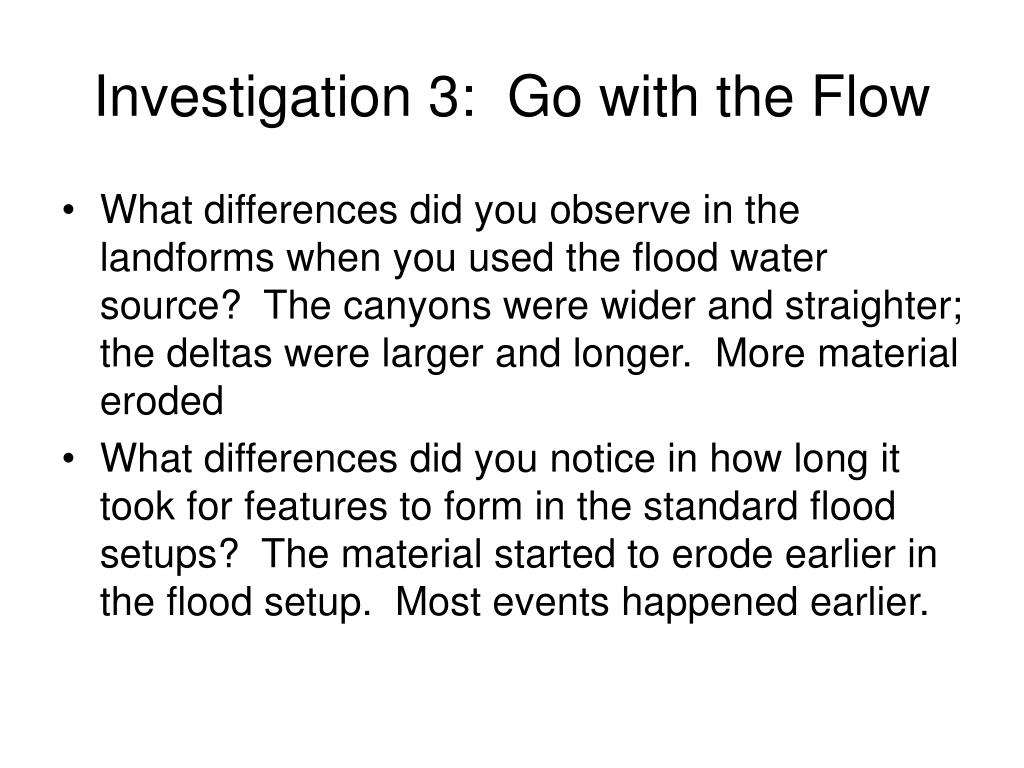The width and height of the screenshot is (1024, 768).
Task: Click the second bullet point marker
Action: (69, 458)
